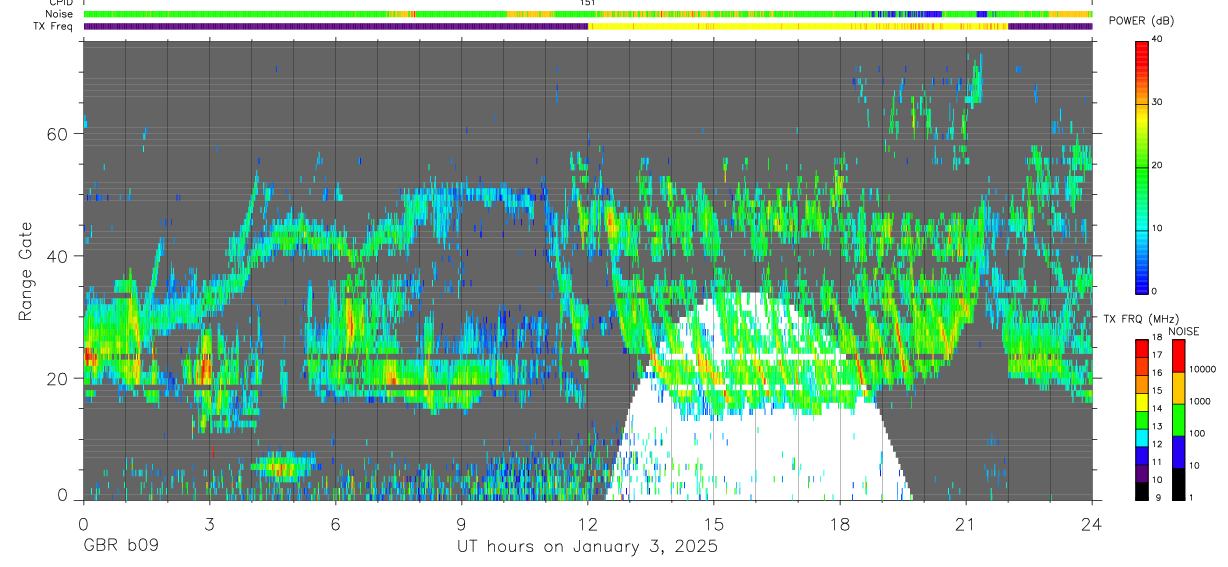Click the 9 tick on the time axis
Image resolution: width=1228 pixels, height=567 pixels.
[x=461, y=525]
